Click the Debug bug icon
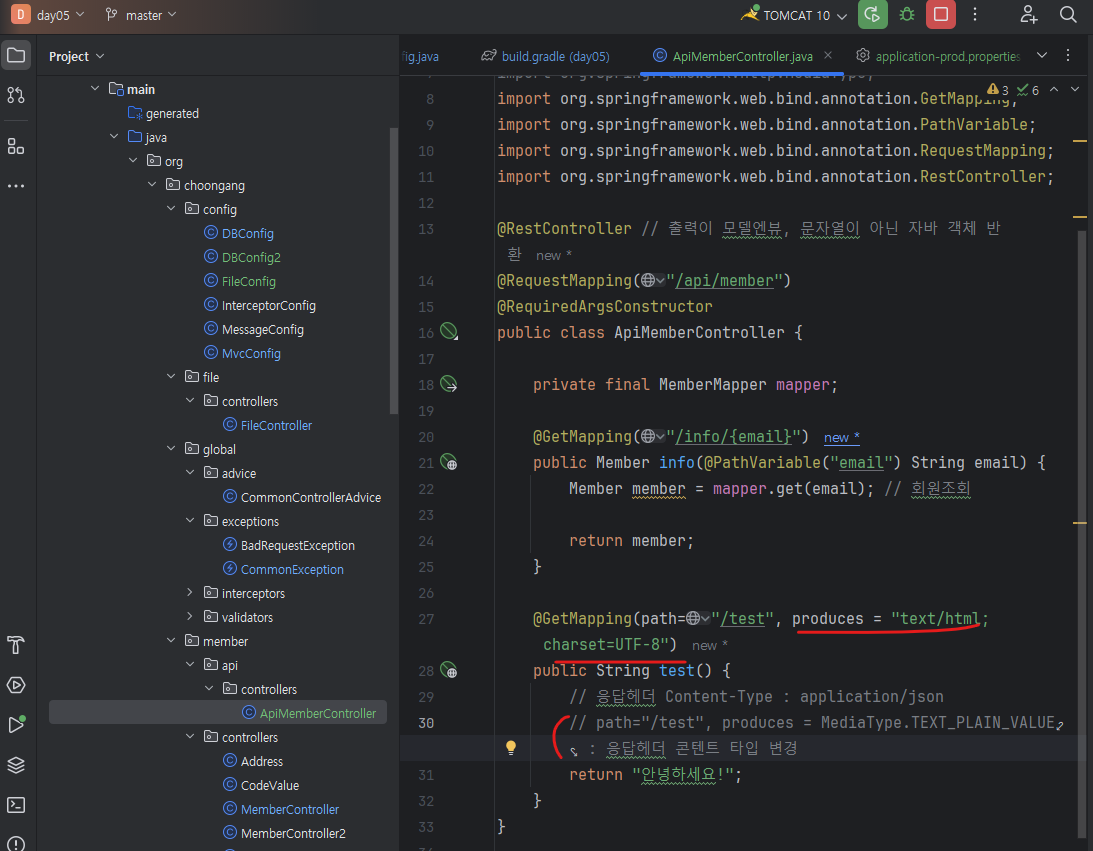This screenshot has width=1093, height=851. point(907,15)
